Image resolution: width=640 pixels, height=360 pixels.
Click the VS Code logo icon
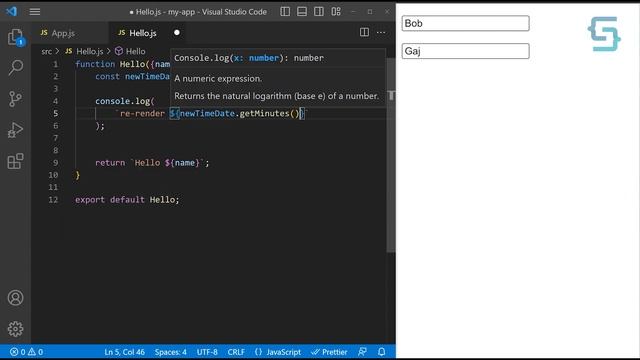point(11,11)
